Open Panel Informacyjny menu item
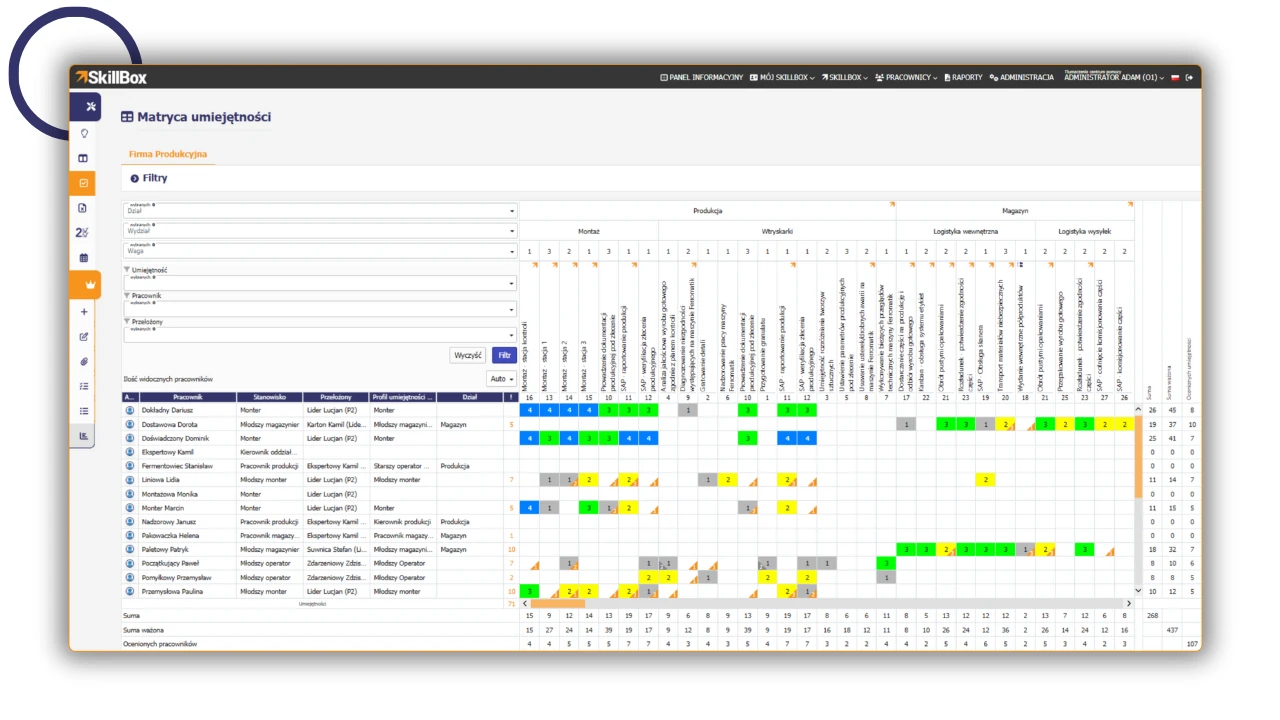1280x720 pixels. pos(701,77)
